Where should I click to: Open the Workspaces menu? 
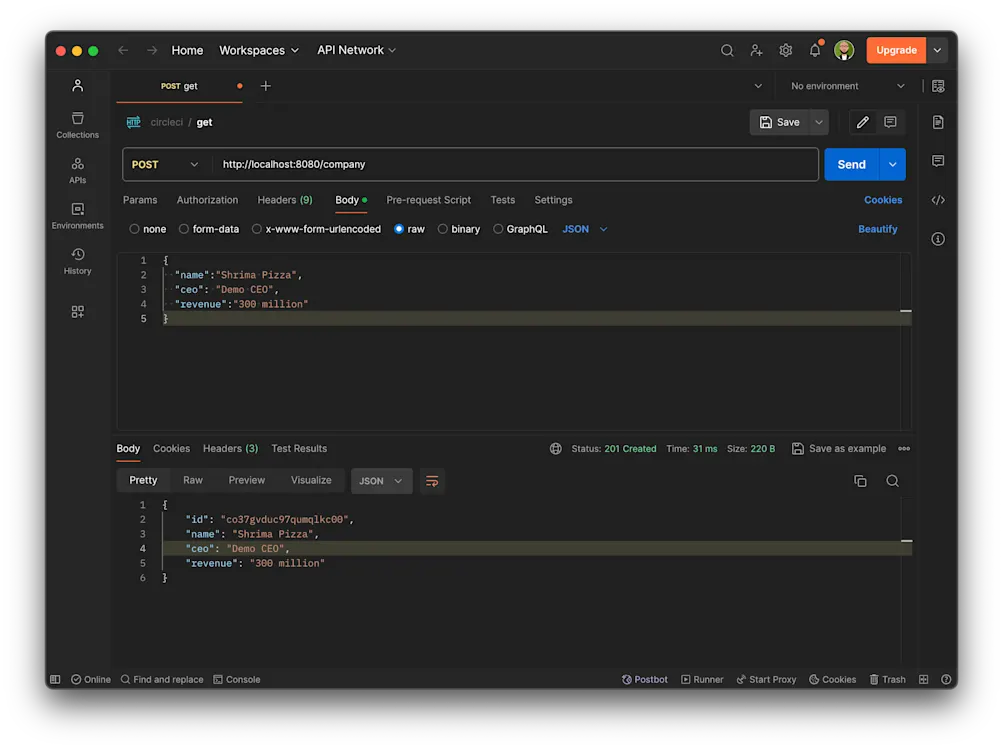[x=258, y=50]
